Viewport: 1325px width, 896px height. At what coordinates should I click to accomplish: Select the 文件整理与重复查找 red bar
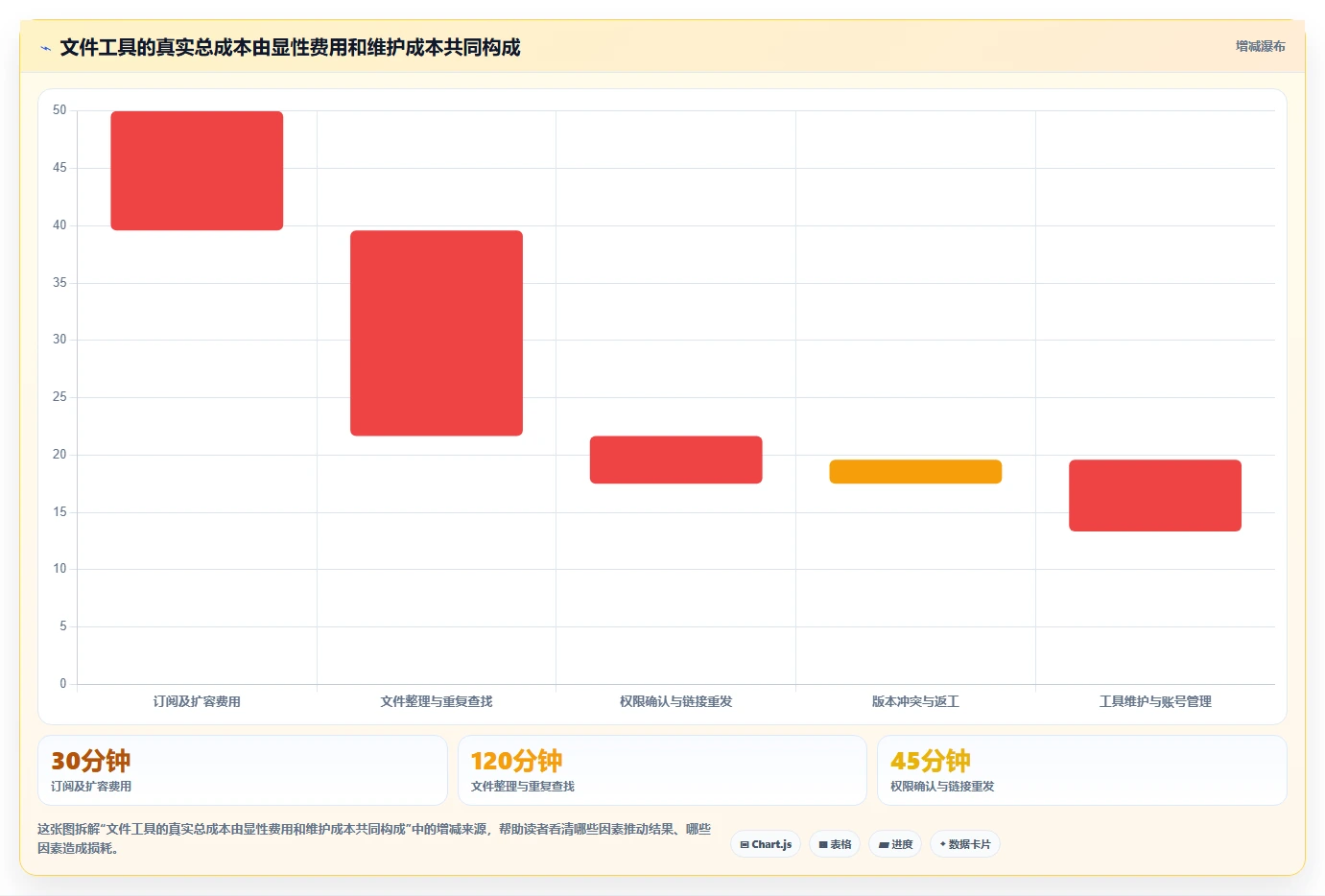click(x=437, y=333)
